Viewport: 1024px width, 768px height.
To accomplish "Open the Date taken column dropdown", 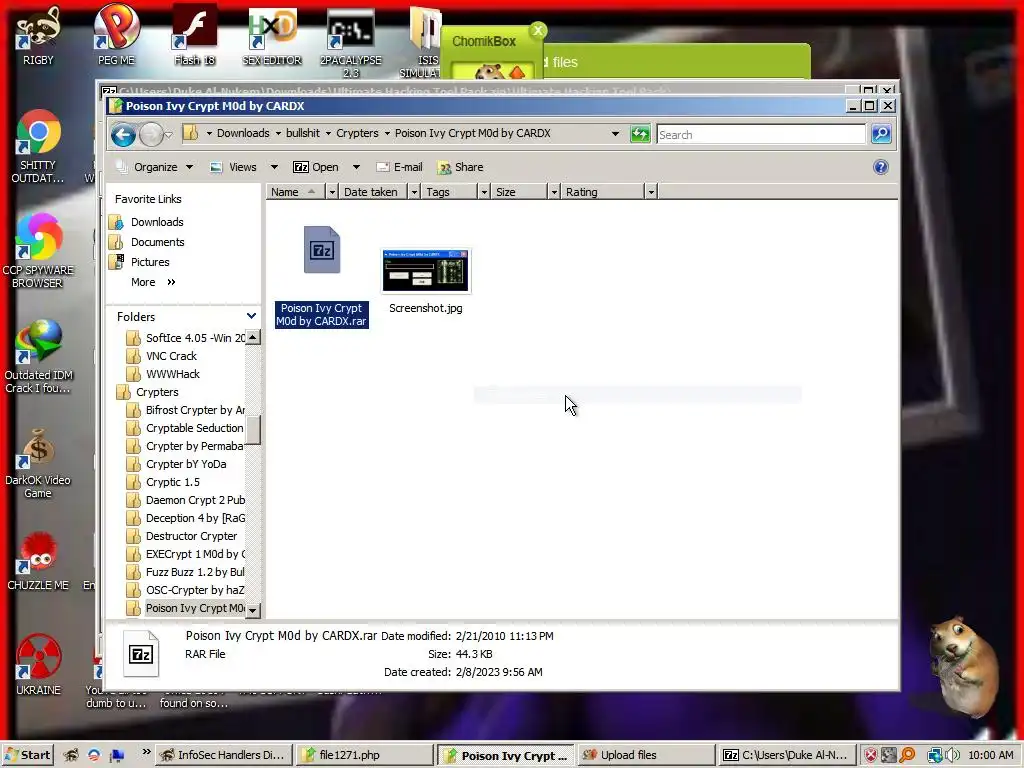I will pyautogui.click(x=414, y=192).
